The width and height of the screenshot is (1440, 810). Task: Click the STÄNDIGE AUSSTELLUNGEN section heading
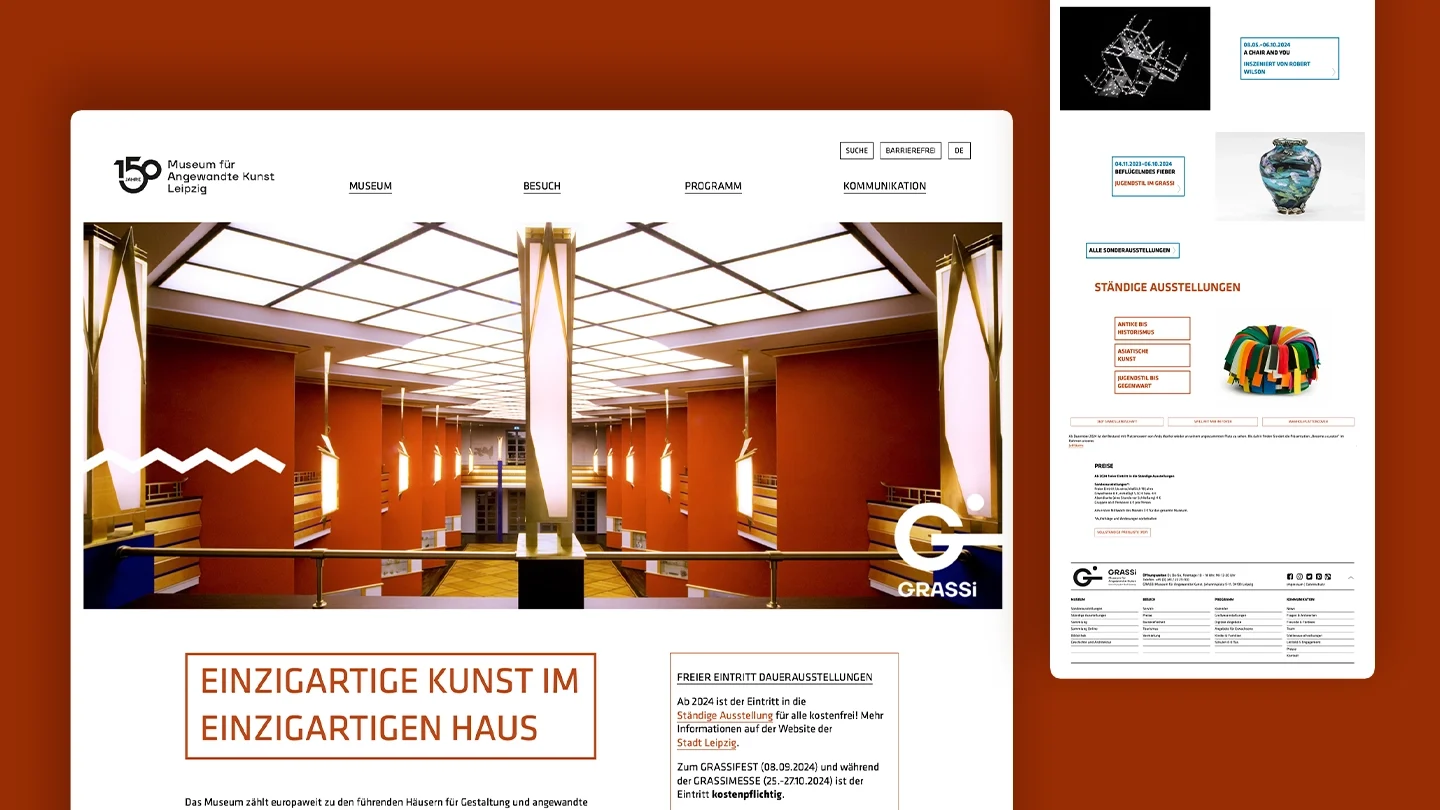pyautogui.click(x=1167, y=287)
